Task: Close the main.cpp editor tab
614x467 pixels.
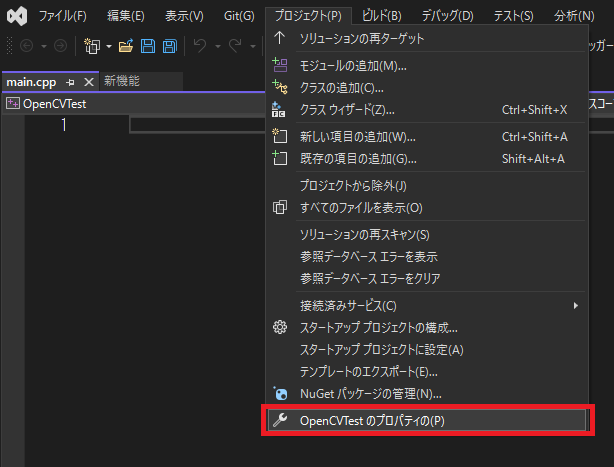Action: click(x=88, y=82)
